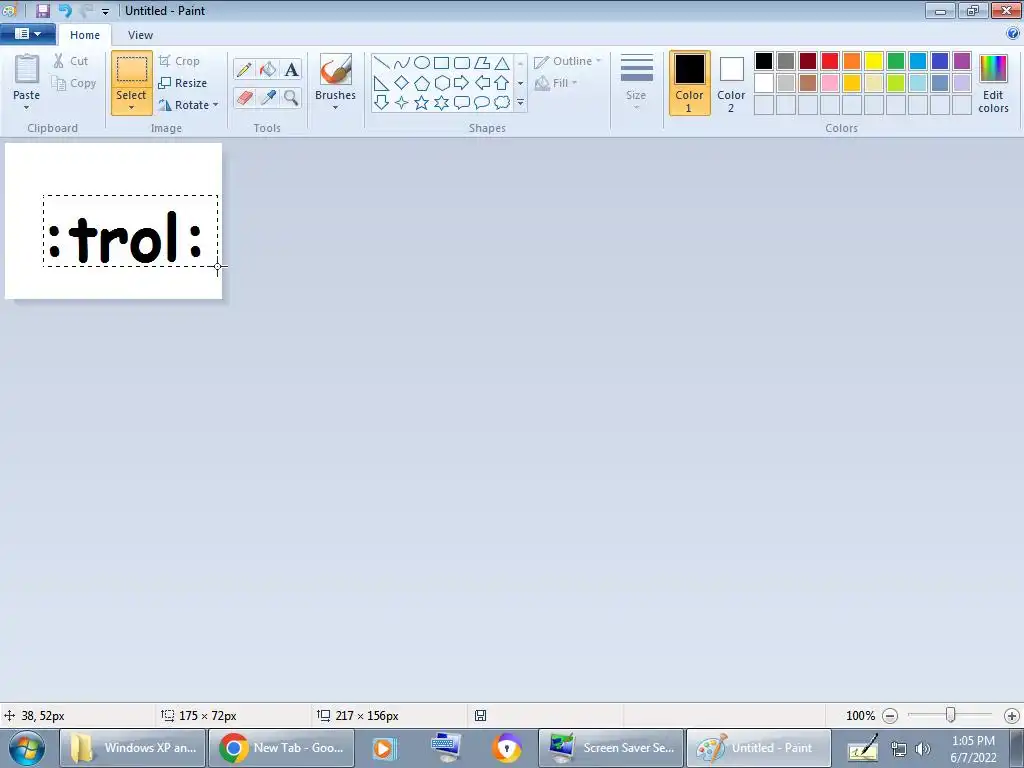Select the Fill with color bucket tool
1024x768 pixels.
(x=268, y=69)
